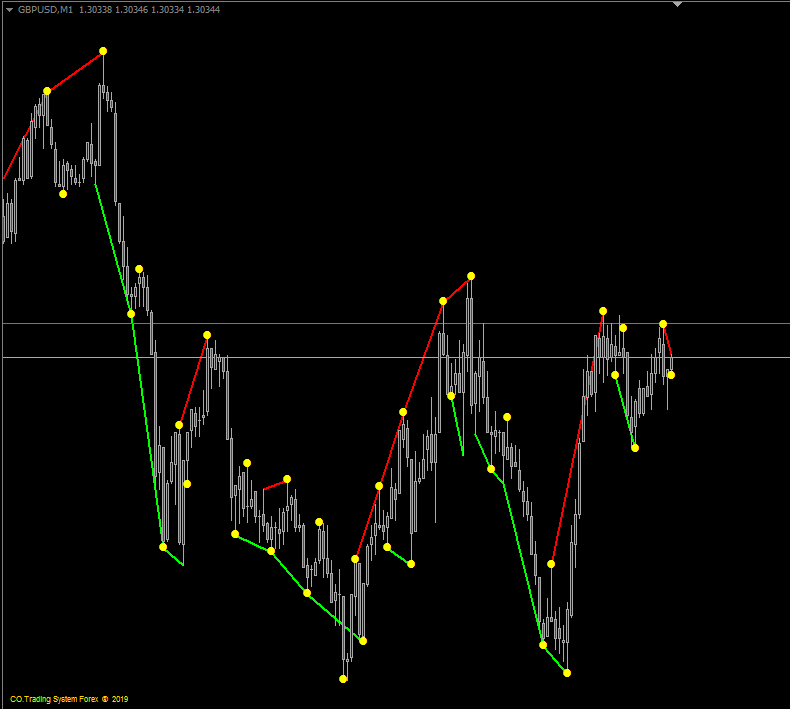Click the copyright symbol in bottom-left label

[x=104, y=699]
